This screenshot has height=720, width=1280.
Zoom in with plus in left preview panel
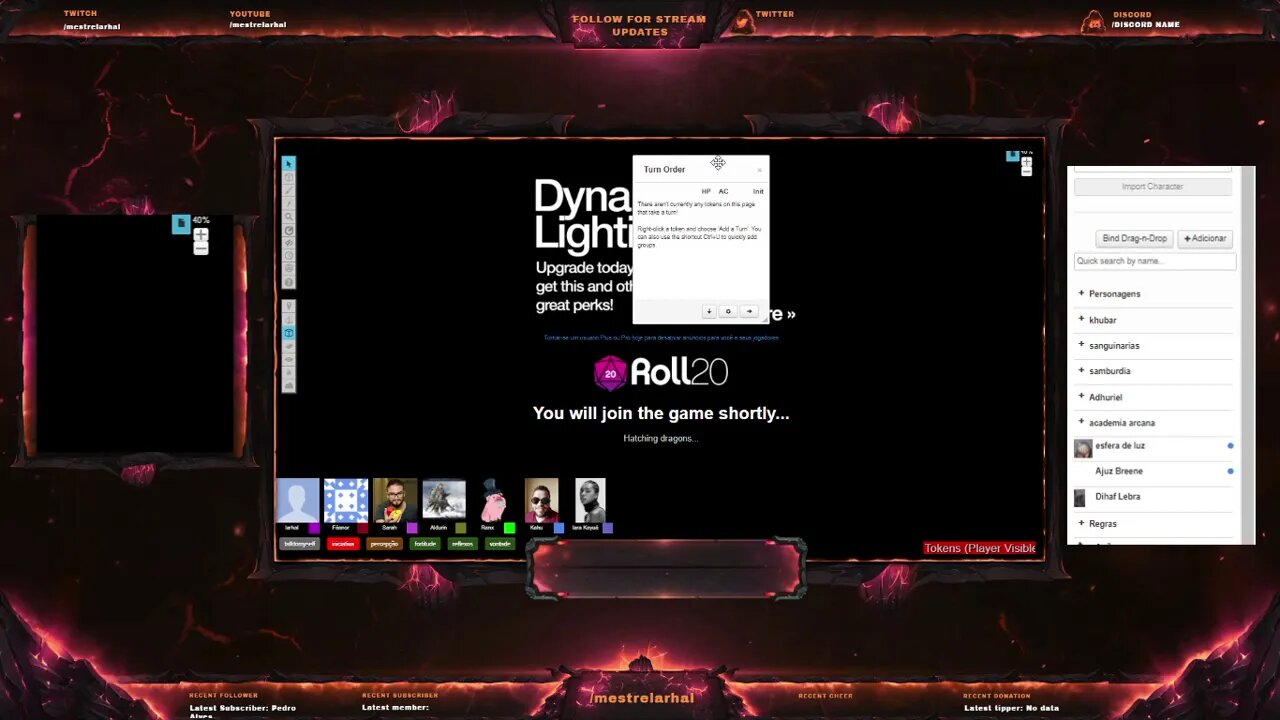click(x=201, y=235)
